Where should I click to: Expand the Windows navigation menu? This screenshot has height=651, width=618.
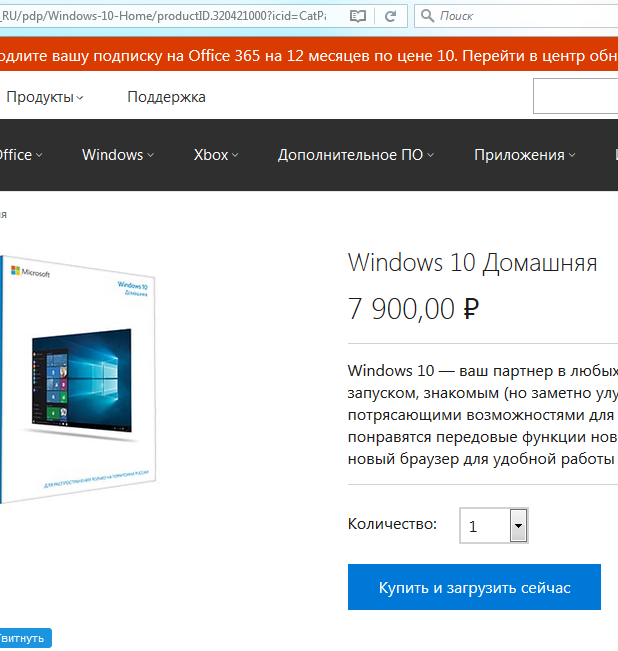118,155
